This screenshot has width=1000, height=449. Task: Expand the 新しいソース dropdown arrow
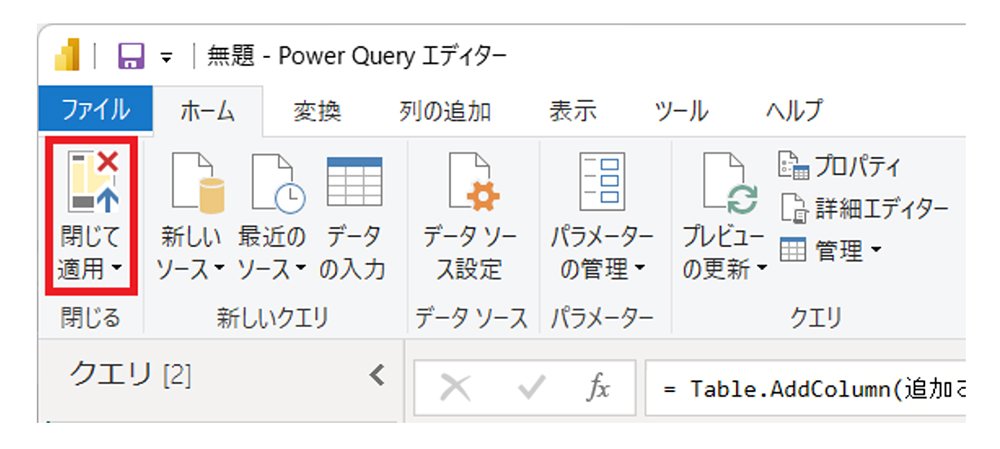219,270
